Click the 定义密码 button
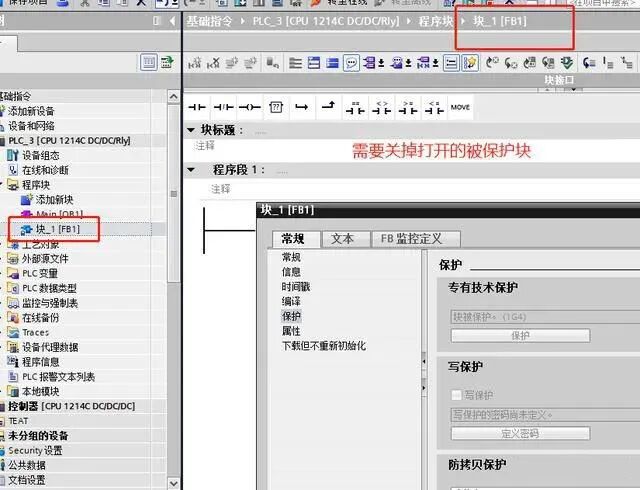The height and width of the screenshot is (490, 640). pyautogui.click(x=520, y=433)
